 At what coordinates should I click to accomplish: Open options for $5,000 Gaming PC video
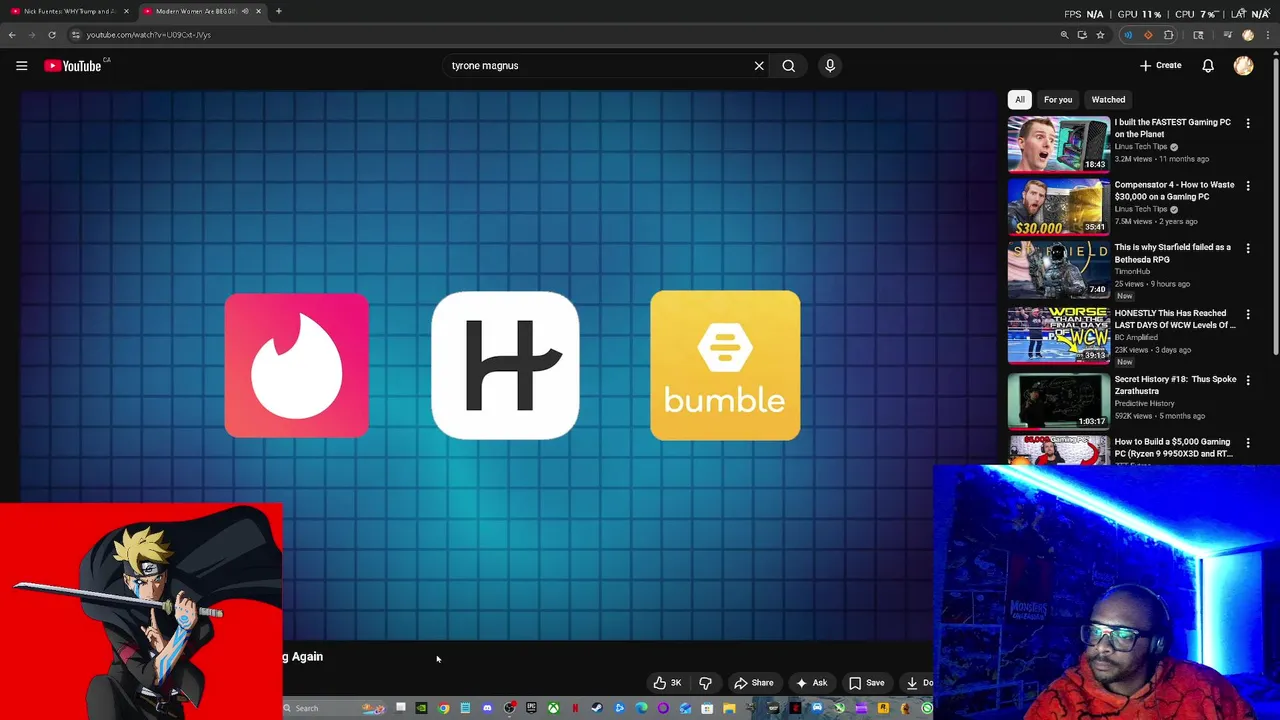(x=1248, y=442)
